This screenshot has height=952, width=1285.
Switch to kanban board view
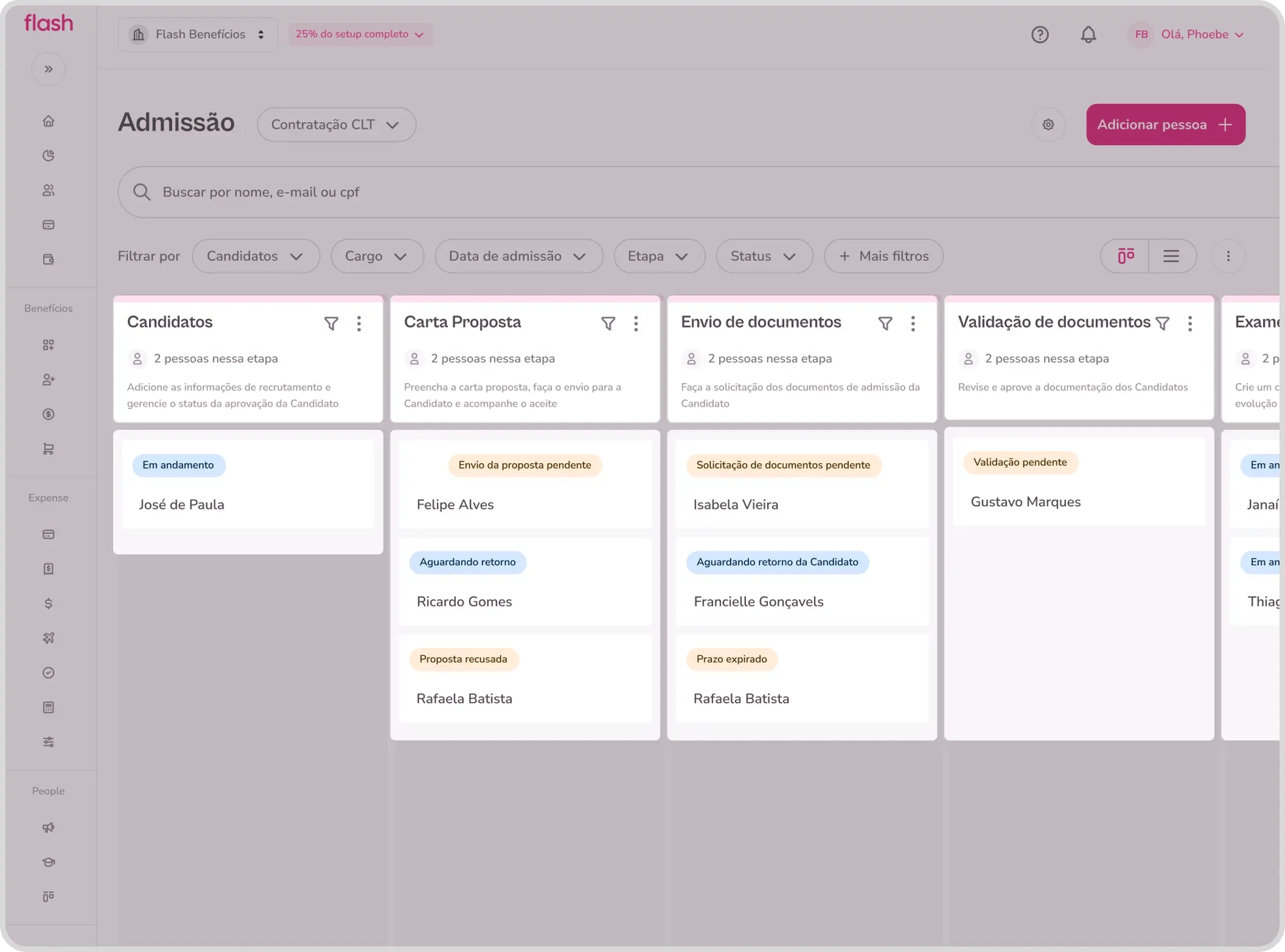[1125, 256]
